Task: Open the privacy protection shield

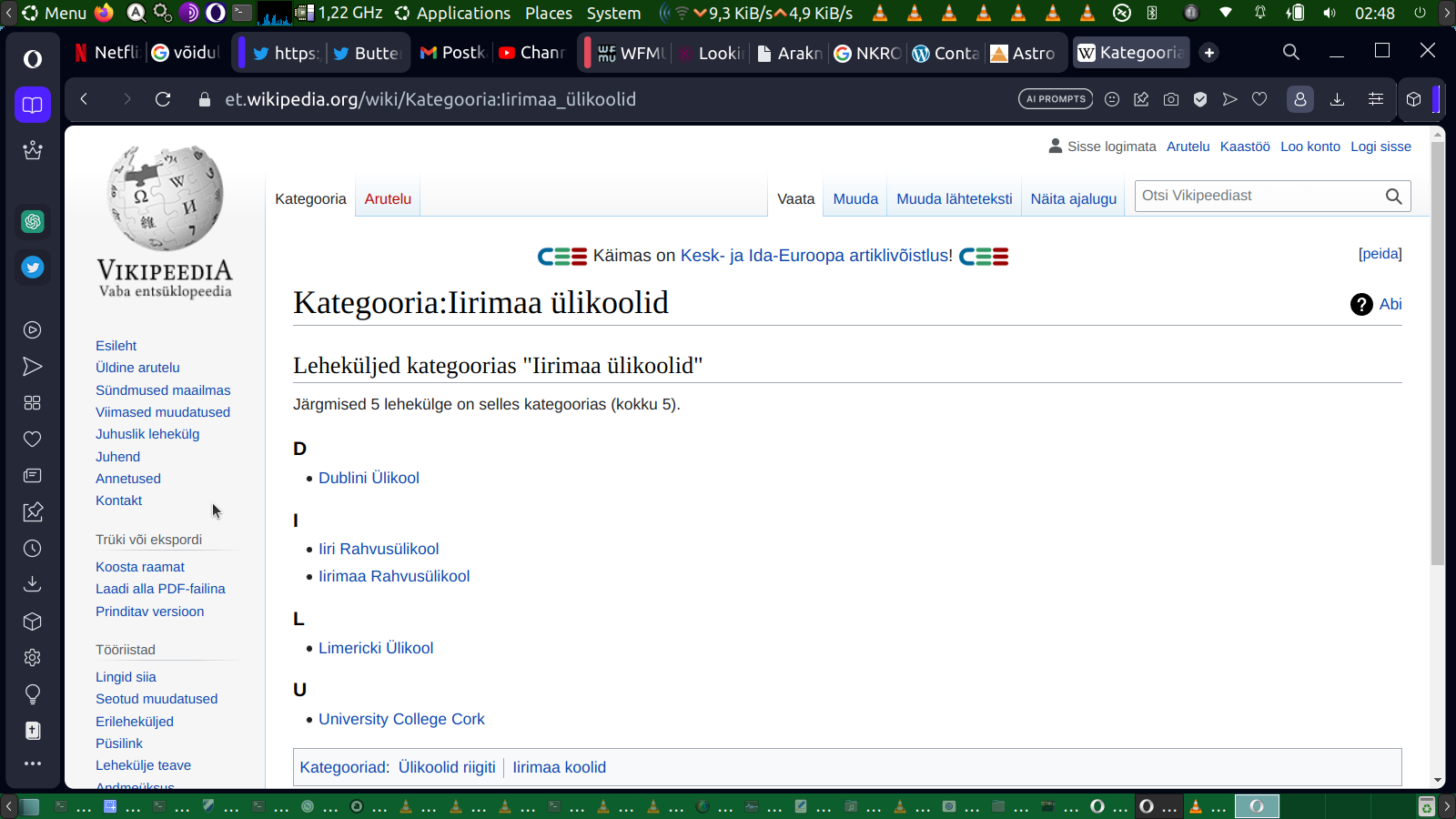Action: (x=1200, y=99)
